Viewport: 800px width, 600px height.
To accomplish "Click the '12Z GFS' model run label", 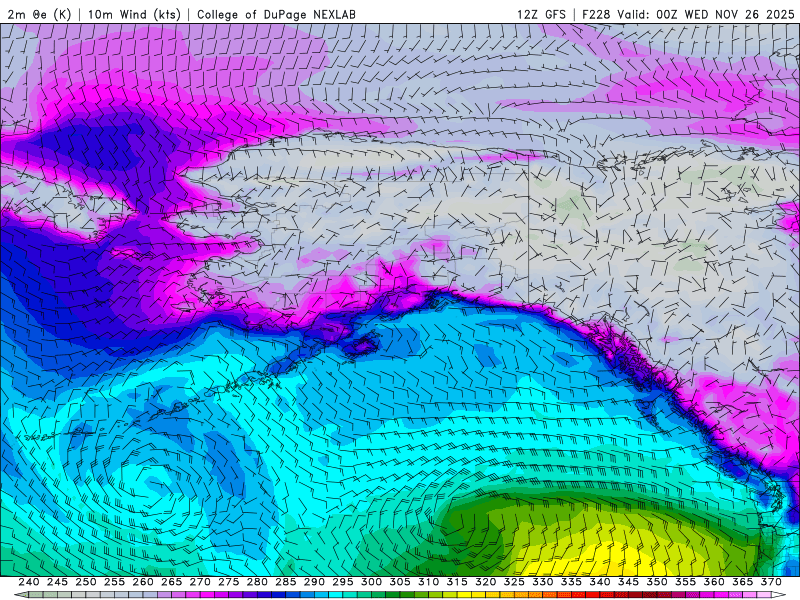I will point(541,14).
